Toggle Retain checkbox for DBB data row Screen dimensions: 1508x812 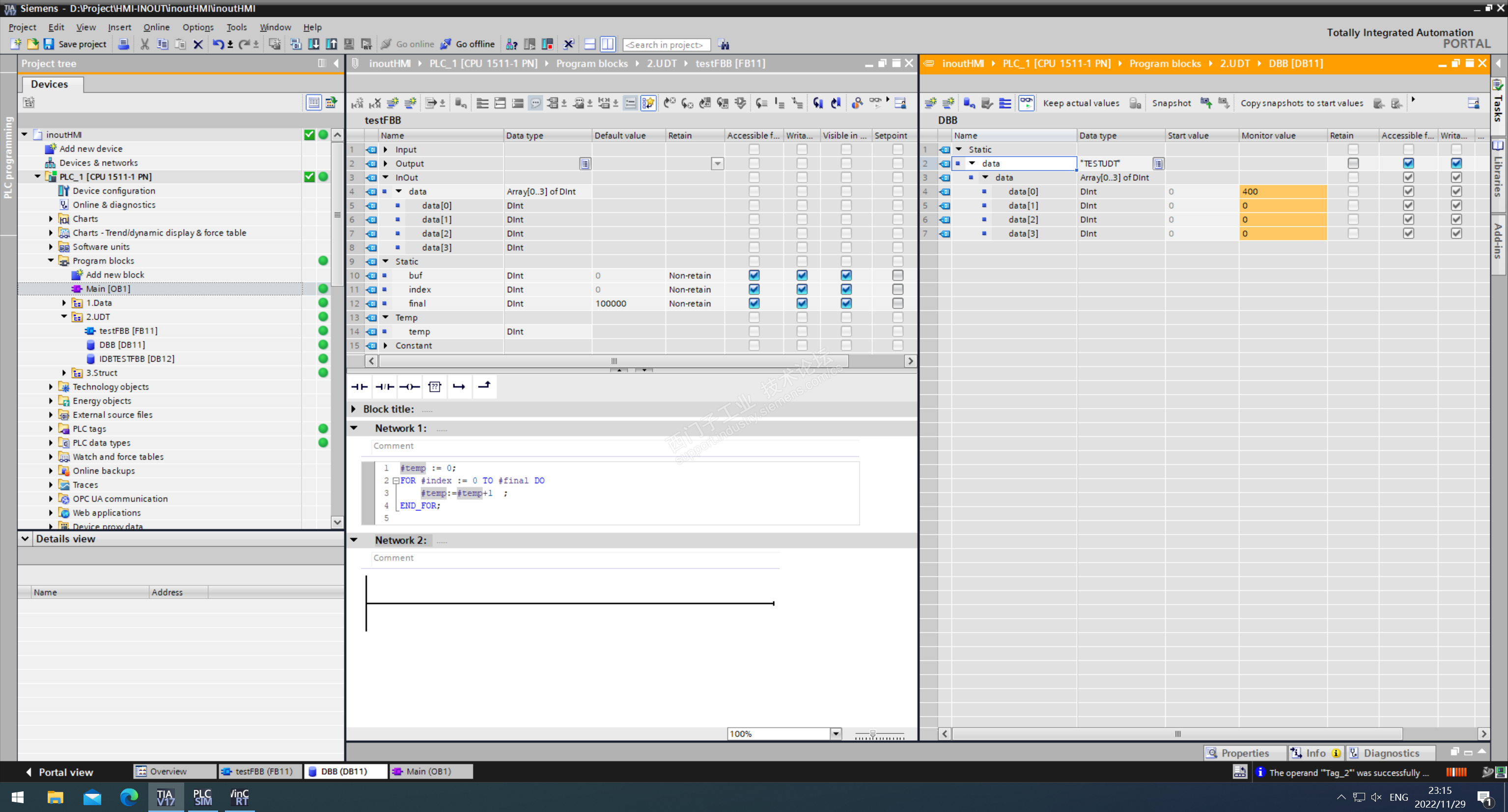[1352, 164]
